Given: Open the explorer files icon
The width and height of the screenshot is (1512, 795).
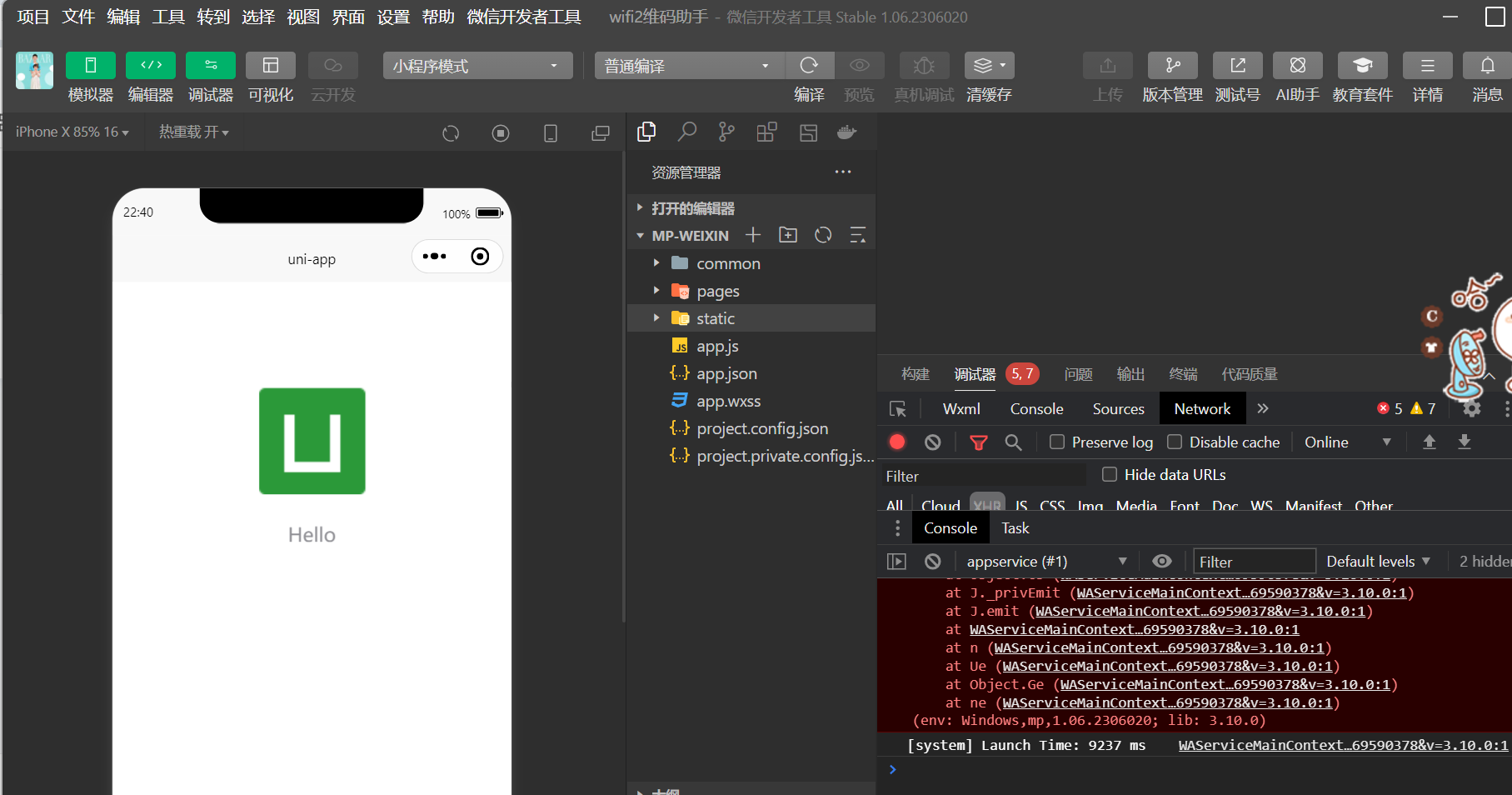Looking at the screenshot, I should [x=646, y=132].
